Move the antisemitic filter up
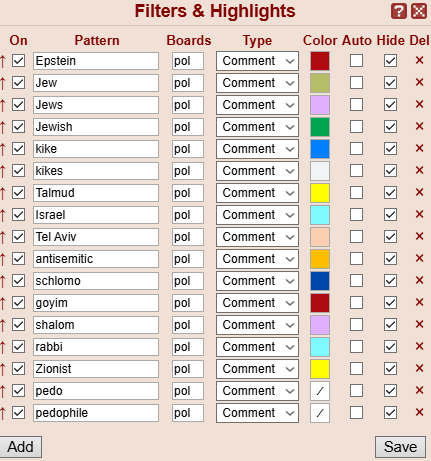Viewport: 431px width, 461px height. [x=3, y=259]
